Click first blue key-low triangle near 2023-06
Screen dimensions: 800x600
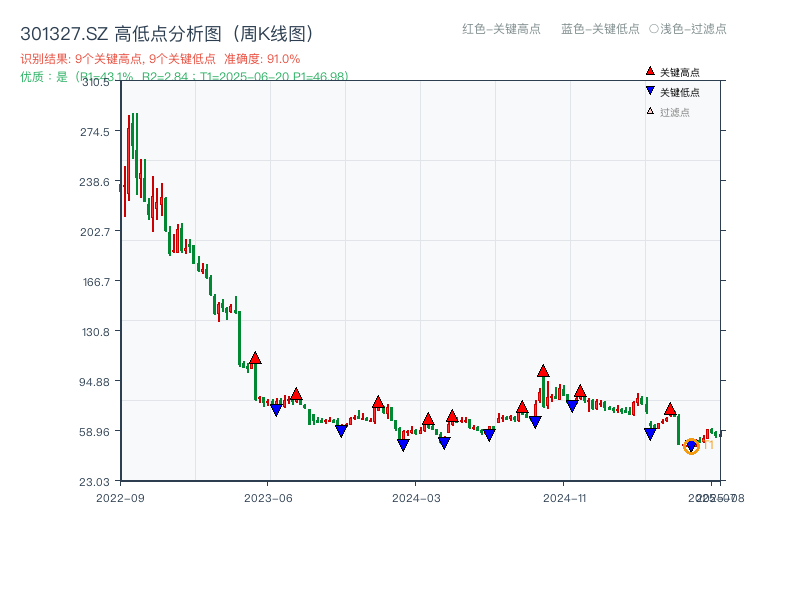click(x=276, y=410)
